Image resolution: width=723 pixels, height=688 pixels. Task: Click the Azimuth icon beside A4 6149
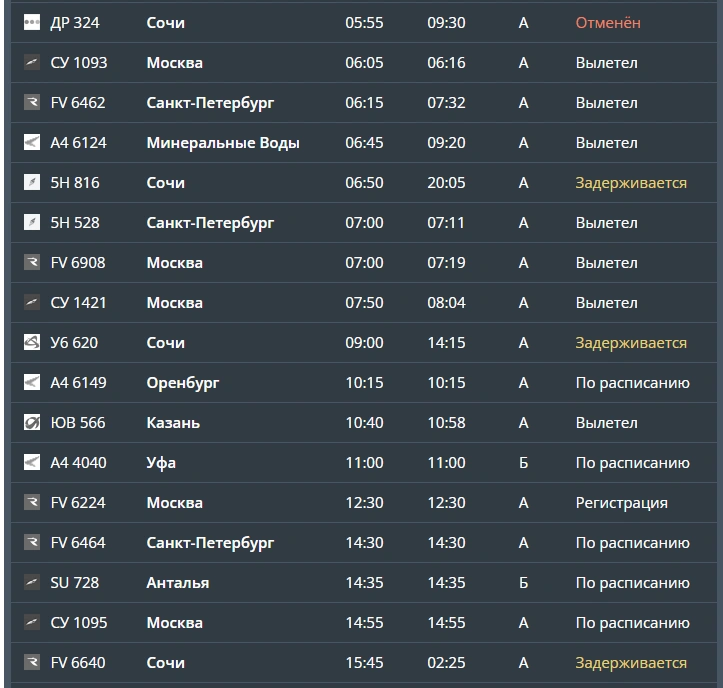pos(32,382)
